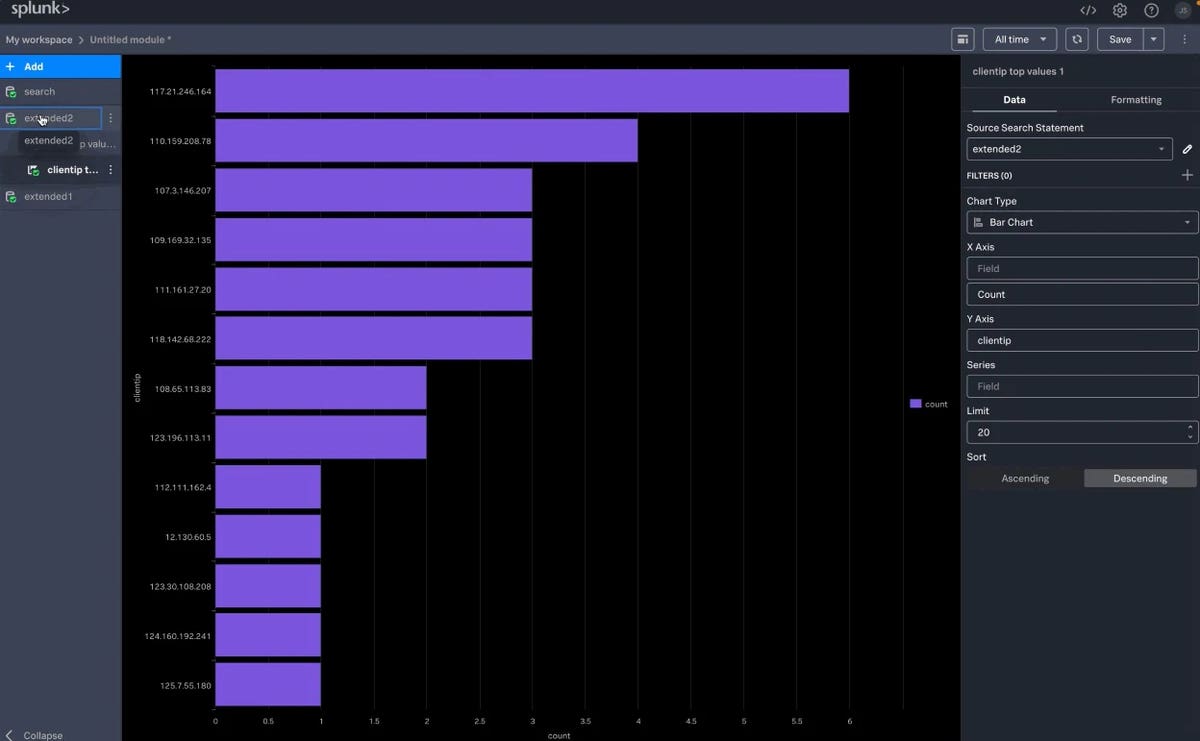The image size is (1200, 741).
Task: Select Ascending sort order
Action: [1025, 478]
